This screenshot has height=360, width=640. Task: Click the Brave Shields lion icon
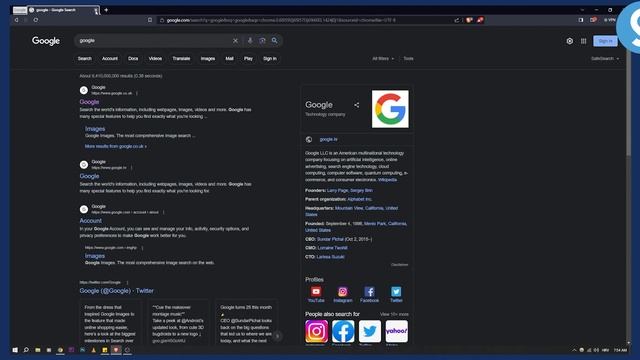(469, 20)
